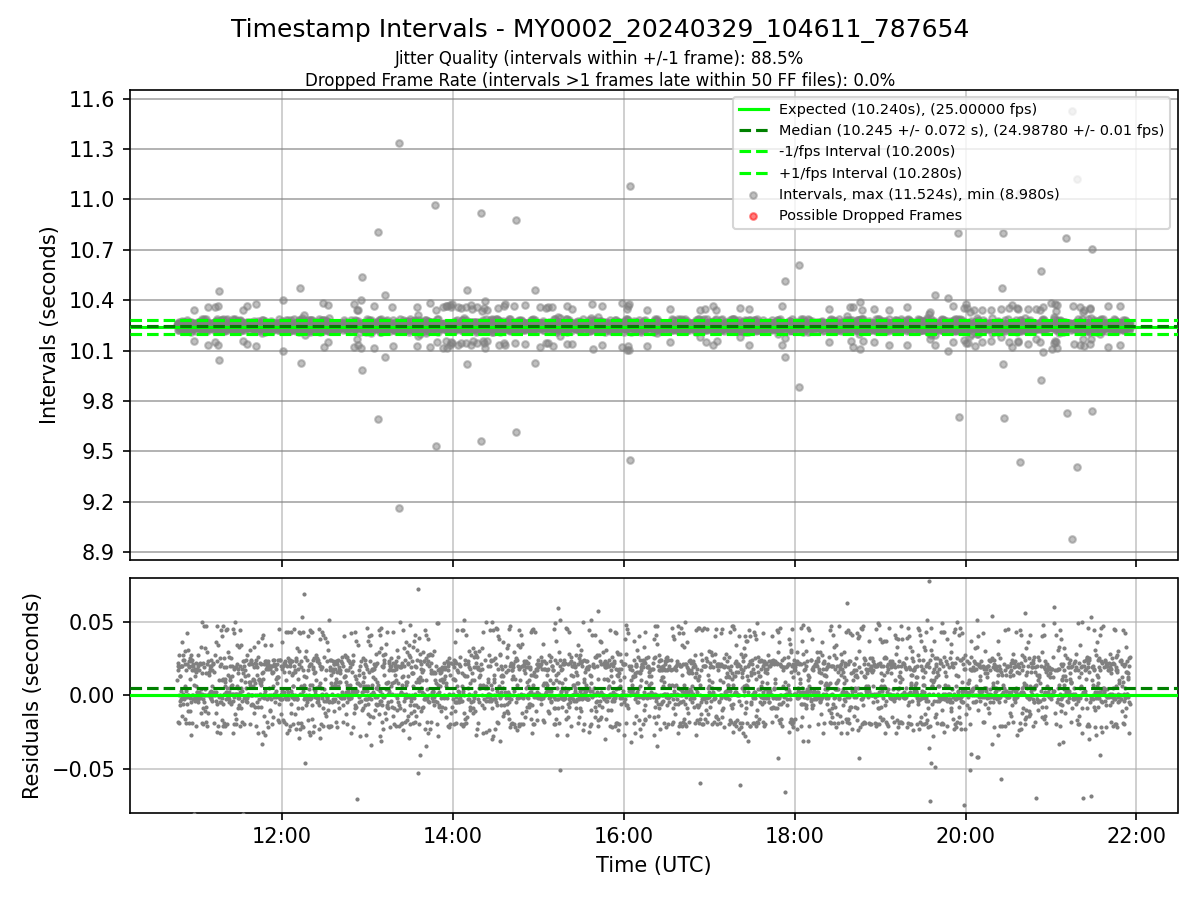Click the Jitter Quality 88.5% subtitle
This screenshot has width=1200, height=900.
pos(599,58)
